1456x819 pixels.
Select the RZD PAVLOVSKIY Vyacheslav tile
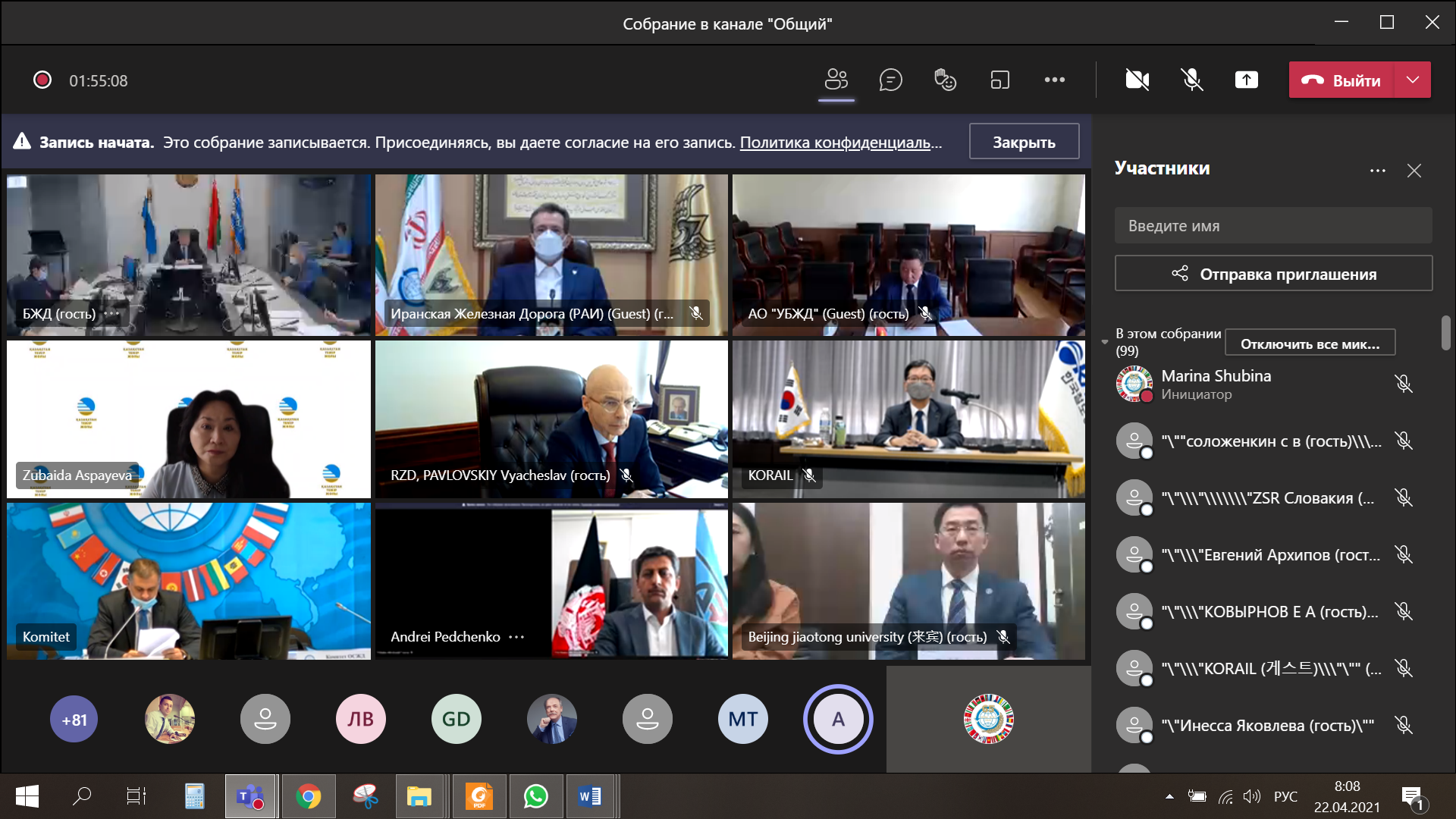point(551,419)
